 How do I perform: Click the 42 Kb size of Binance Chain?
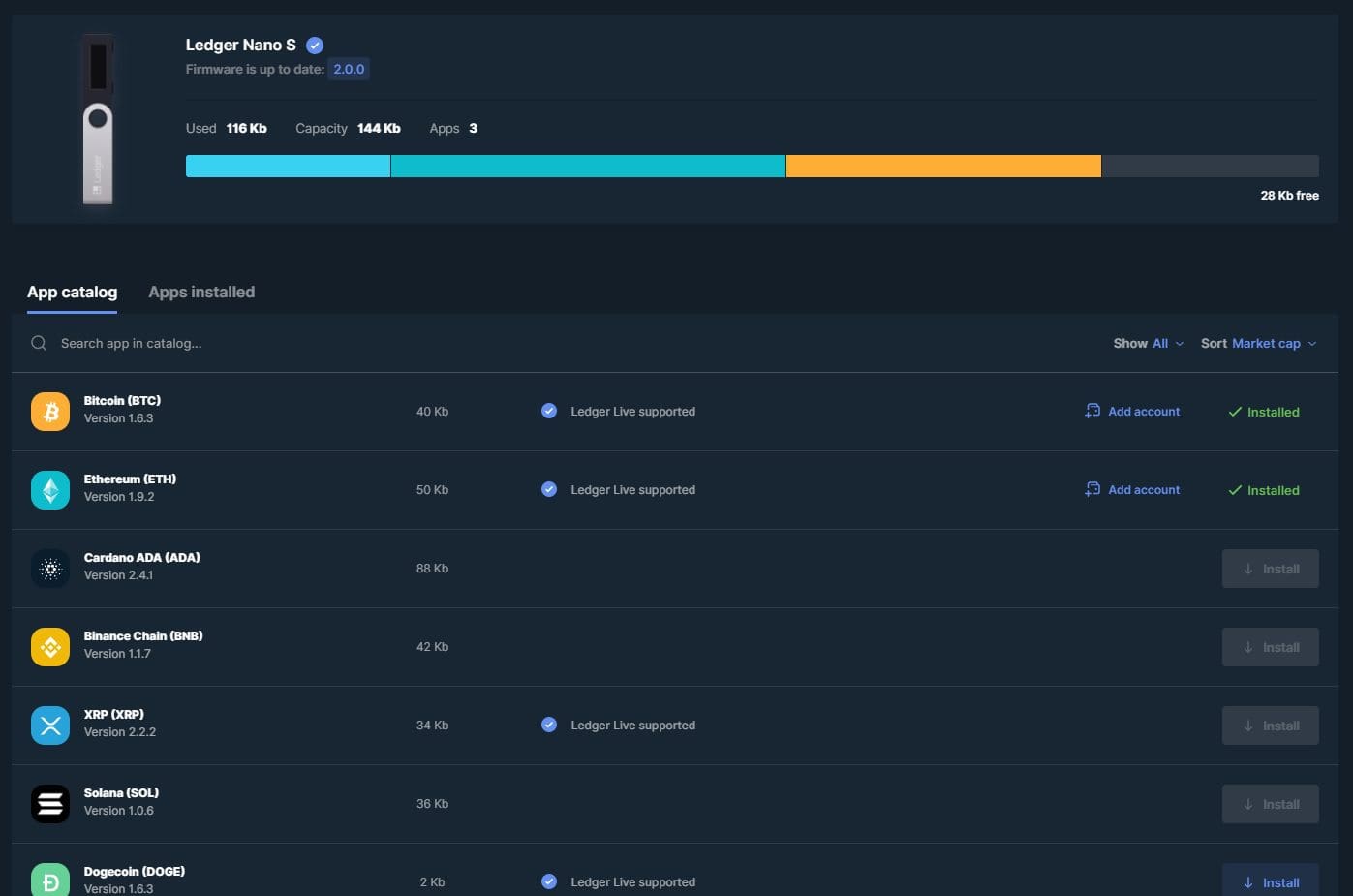[432, 647]
